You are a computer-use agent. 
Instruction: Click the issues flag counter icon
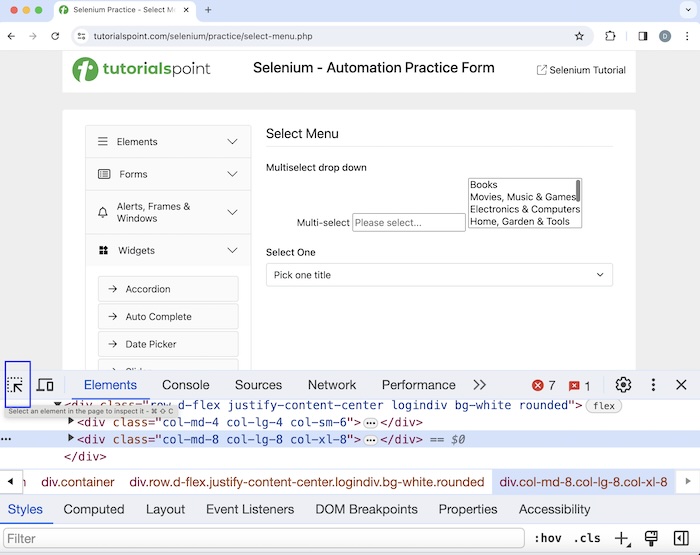(579, 385)
